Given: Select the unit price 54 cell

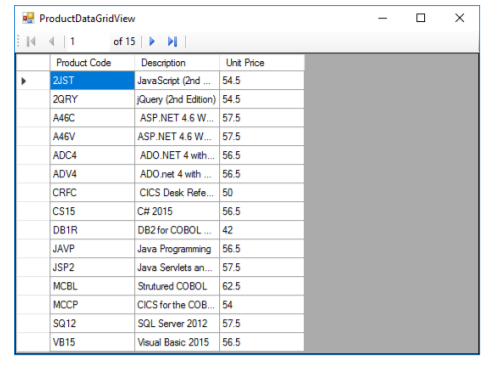Looking at the screenshot, I should click(x=262, y=305).
